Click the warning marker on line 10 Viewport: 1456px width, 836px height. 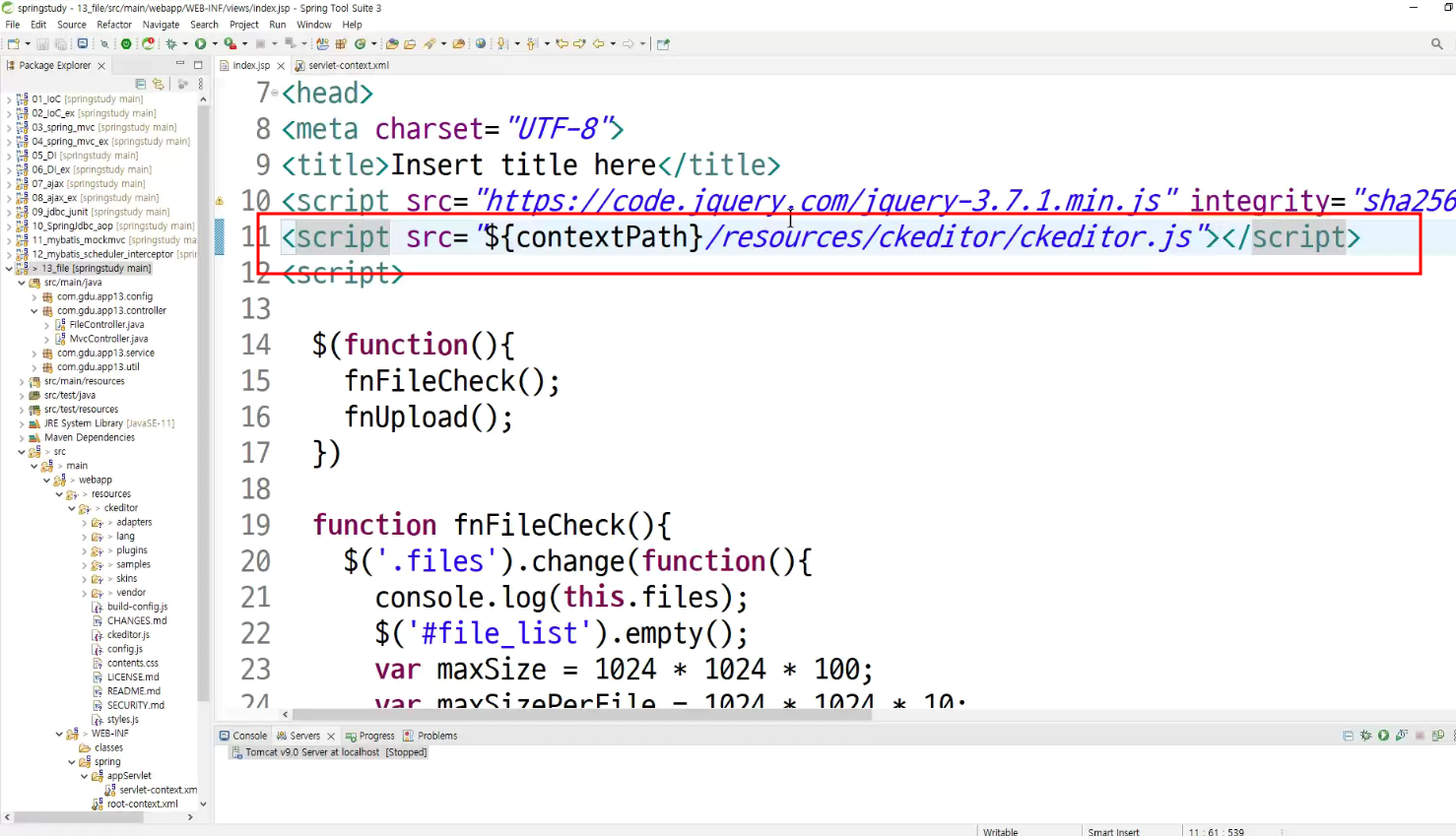(220, 201)
